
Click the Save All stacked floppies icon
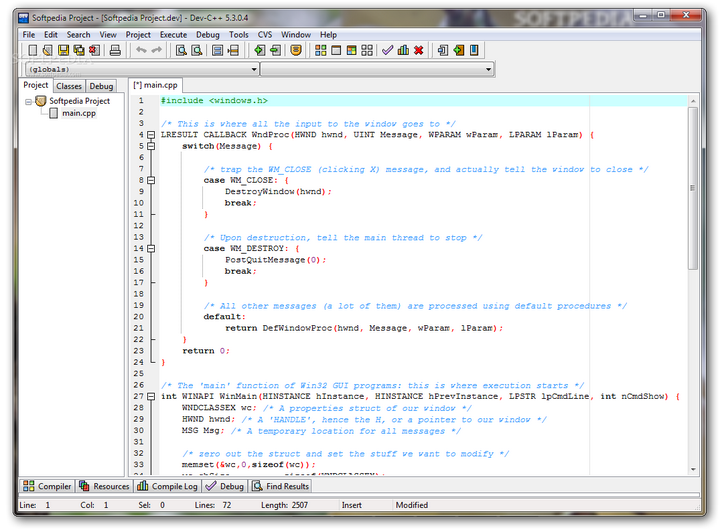79,50
